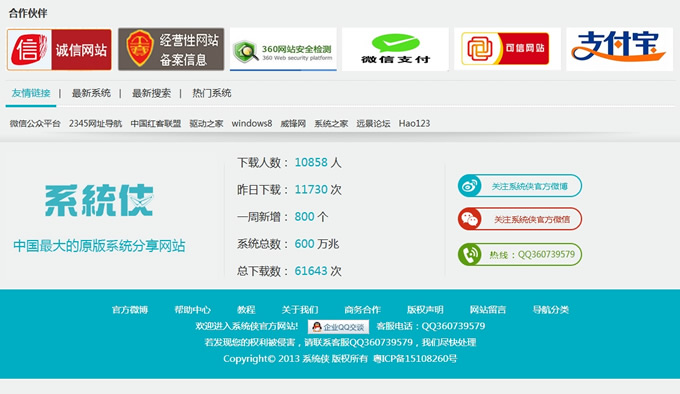Visit the Hao123 link
Viewport: 680px width, 394px height.
pos(414,124)
